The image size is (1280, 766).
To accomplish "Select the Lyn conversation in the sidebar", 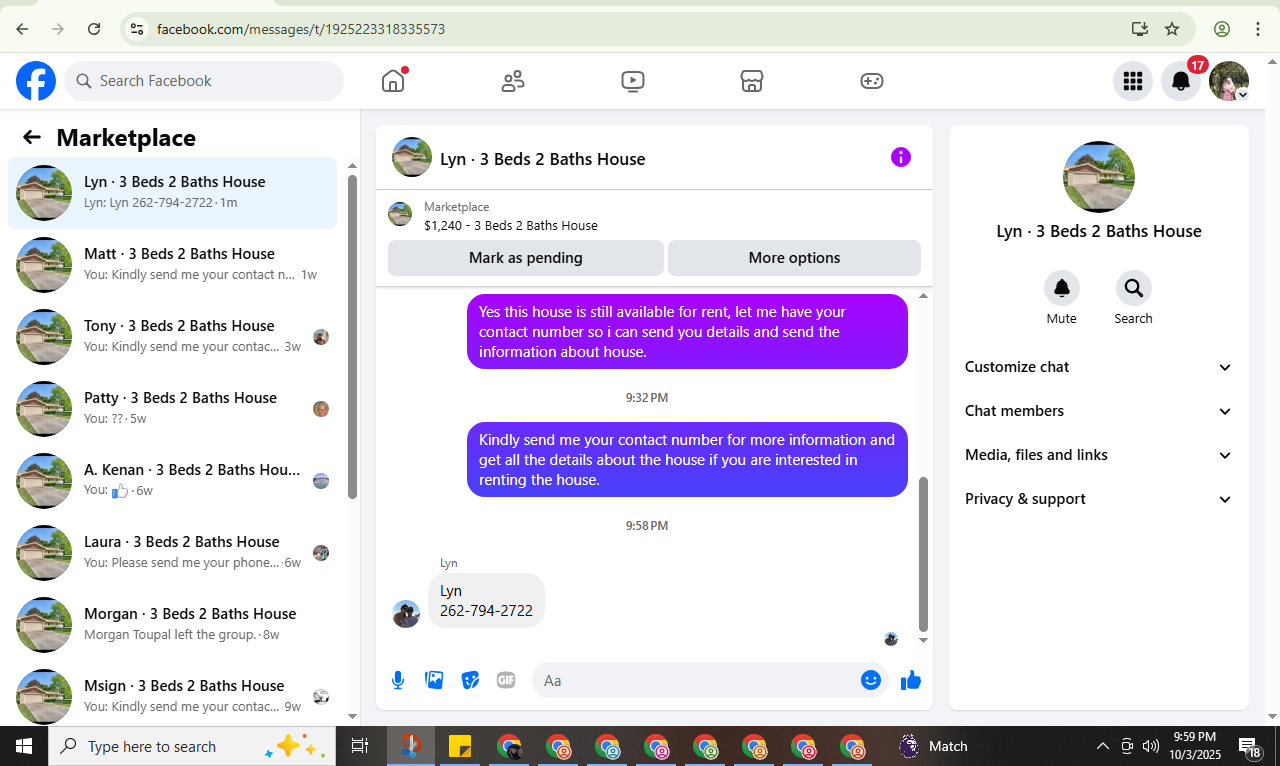I will tap(173, 192).
